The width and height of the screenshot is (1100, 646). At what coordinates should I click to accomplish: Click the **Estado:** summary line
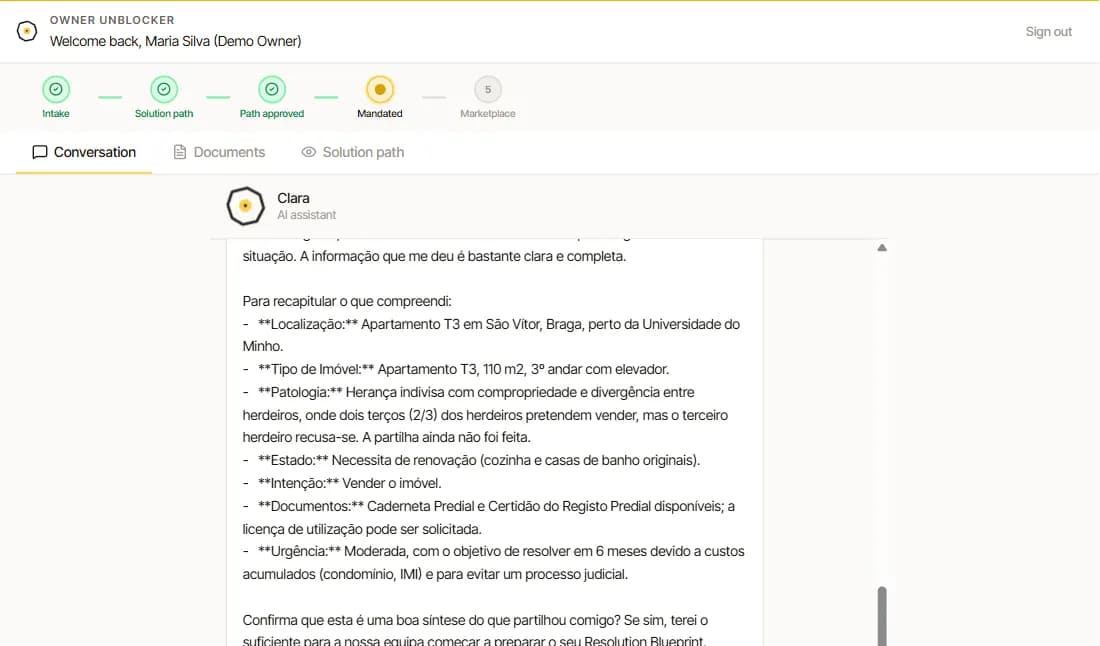(x=471, y=461)
